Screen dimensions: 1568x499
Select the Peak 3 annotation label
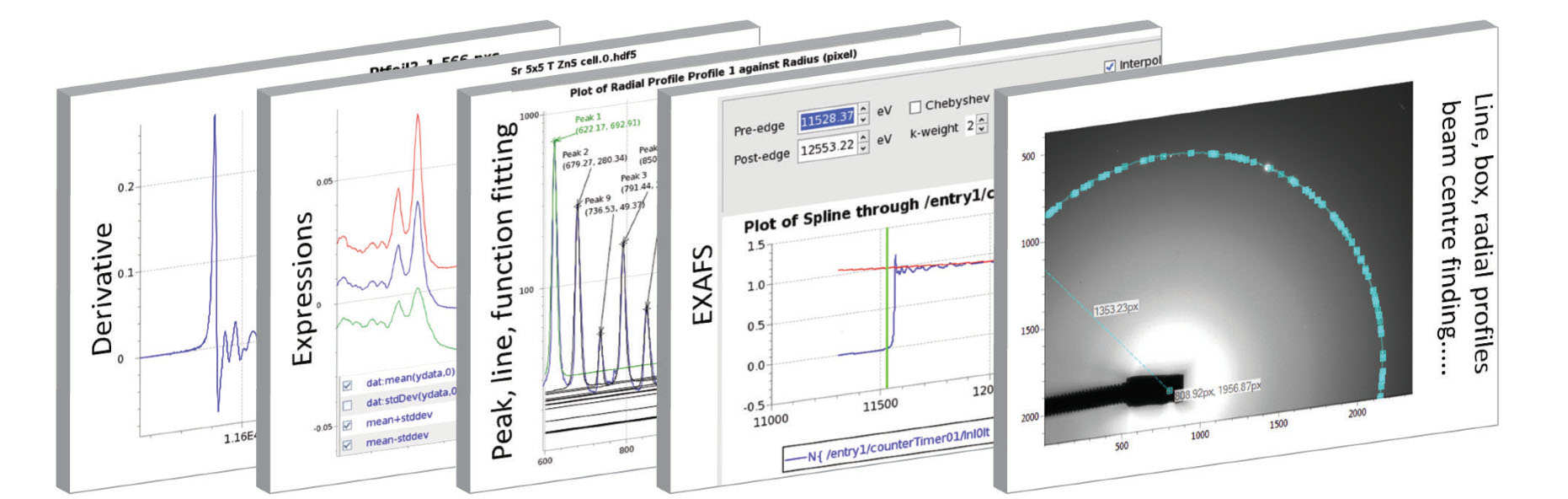coord(640,181)
